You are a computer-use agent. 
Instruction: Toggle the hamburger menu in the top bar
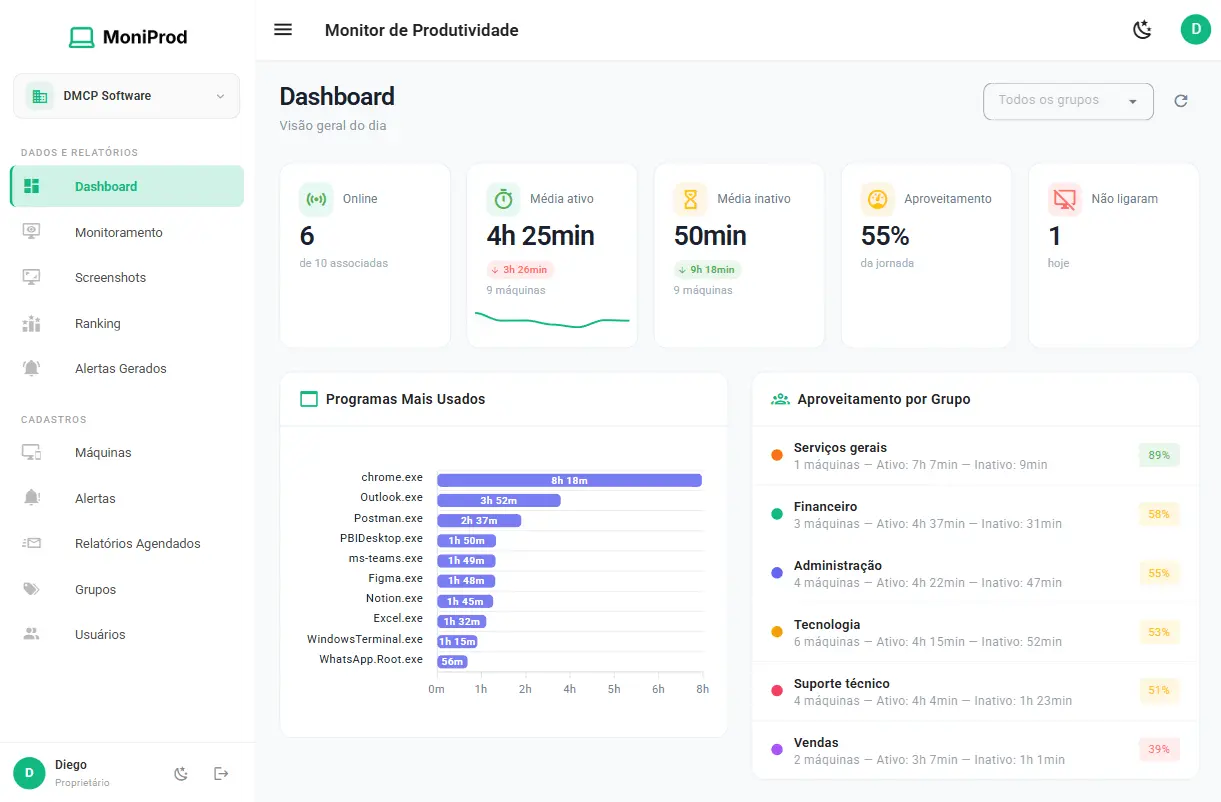tap(283, 30)
